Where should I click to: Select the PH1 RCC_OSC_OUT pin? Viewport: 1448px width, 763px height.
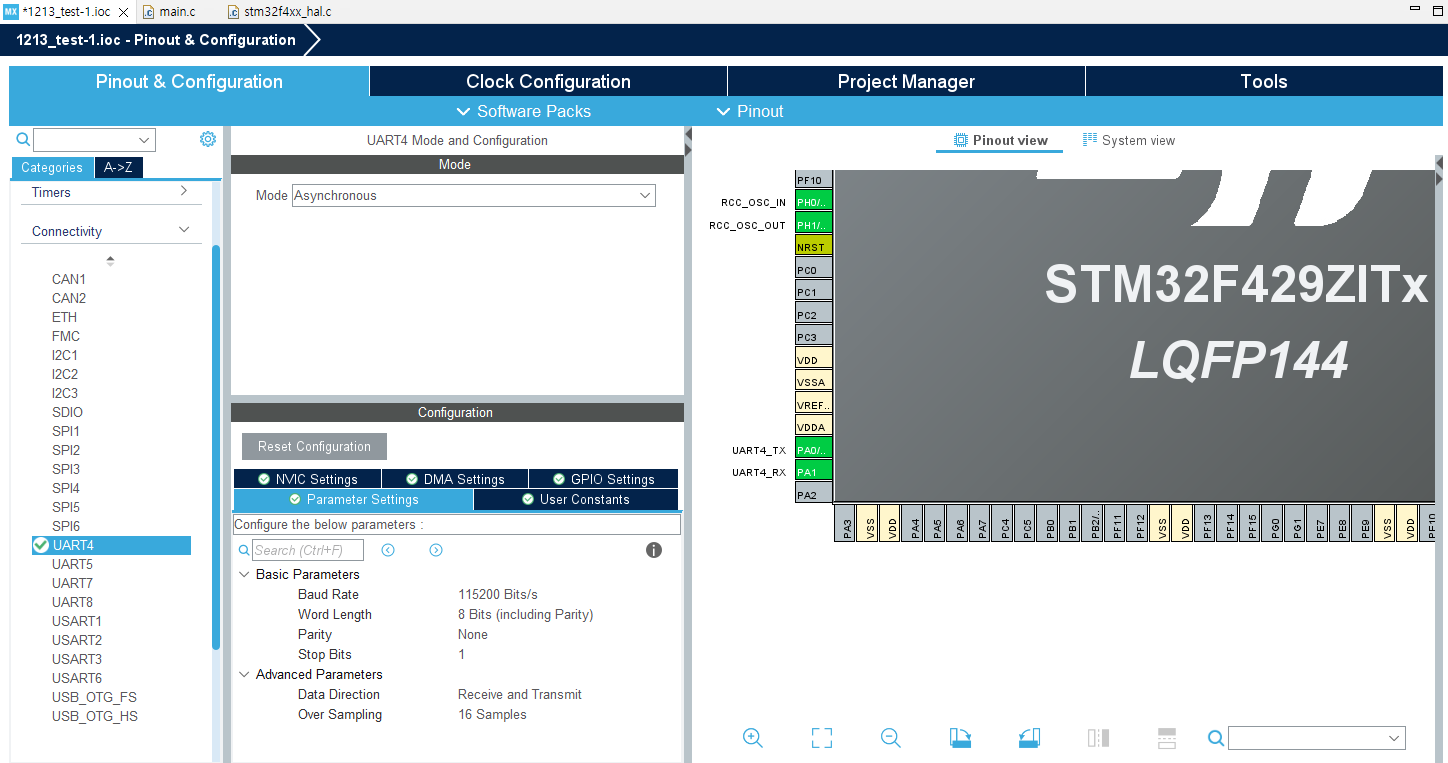813,225
